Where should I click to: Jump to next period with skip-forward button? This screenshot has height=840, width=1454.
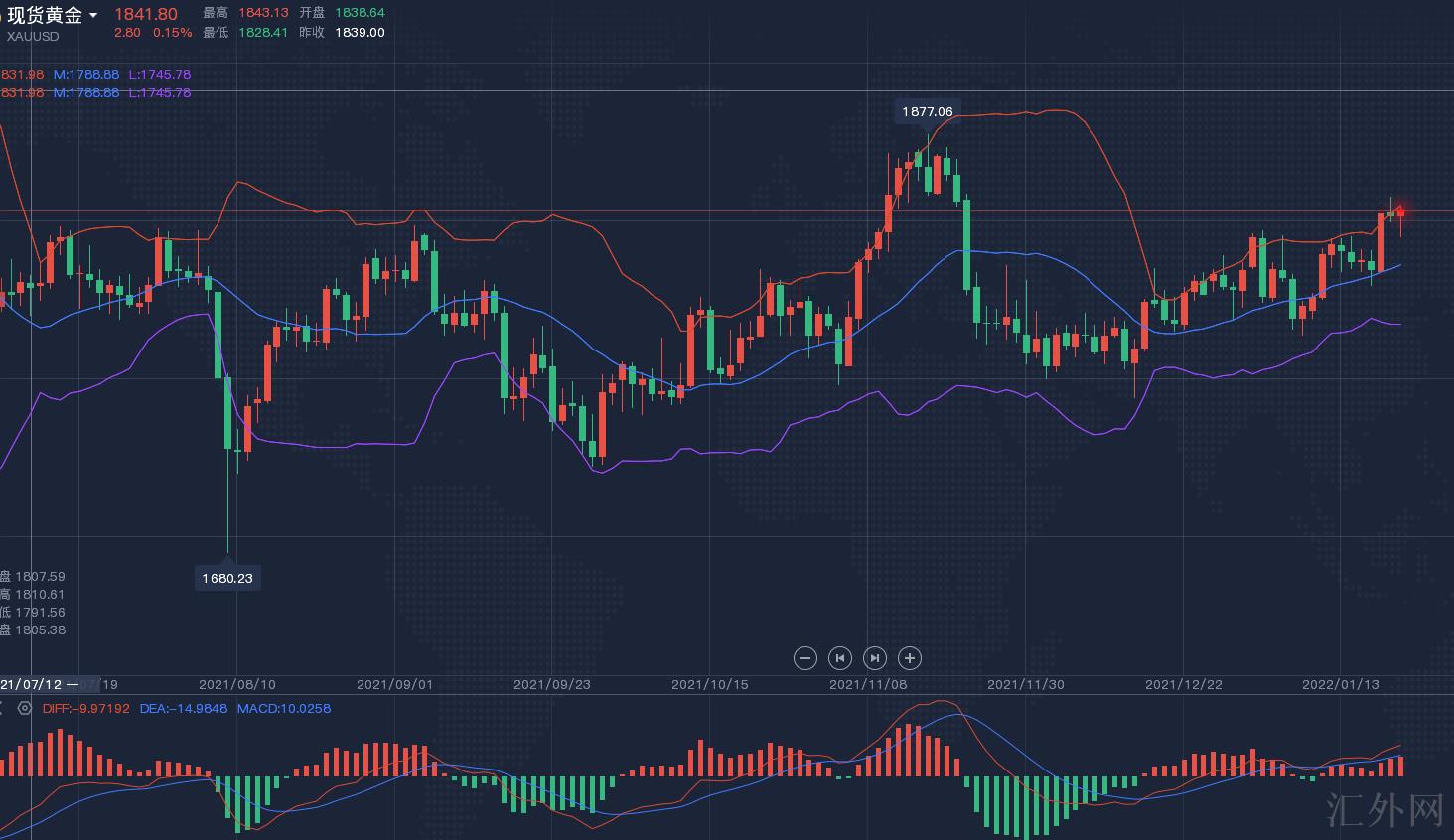click(x=875, y=658)
